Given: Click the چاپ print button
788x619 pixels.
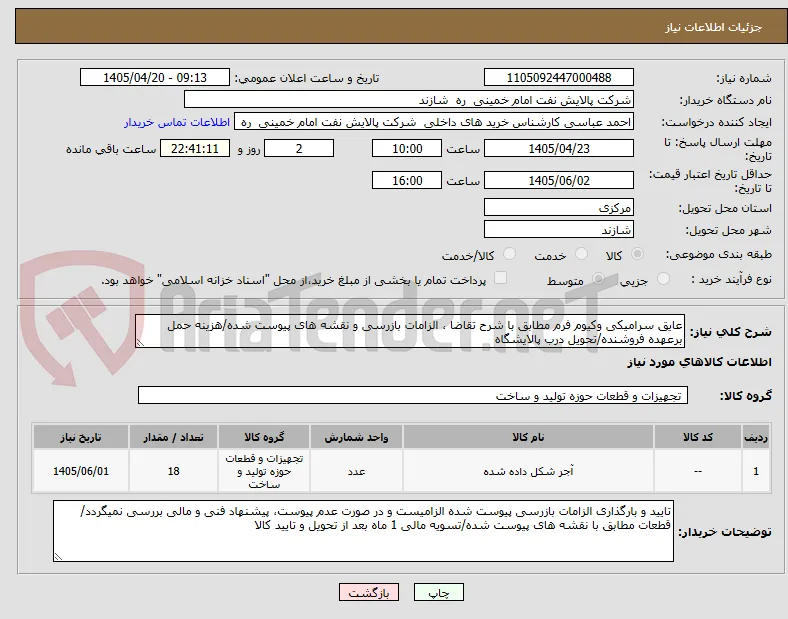Looking at the screenshot, I should (439, 592).
